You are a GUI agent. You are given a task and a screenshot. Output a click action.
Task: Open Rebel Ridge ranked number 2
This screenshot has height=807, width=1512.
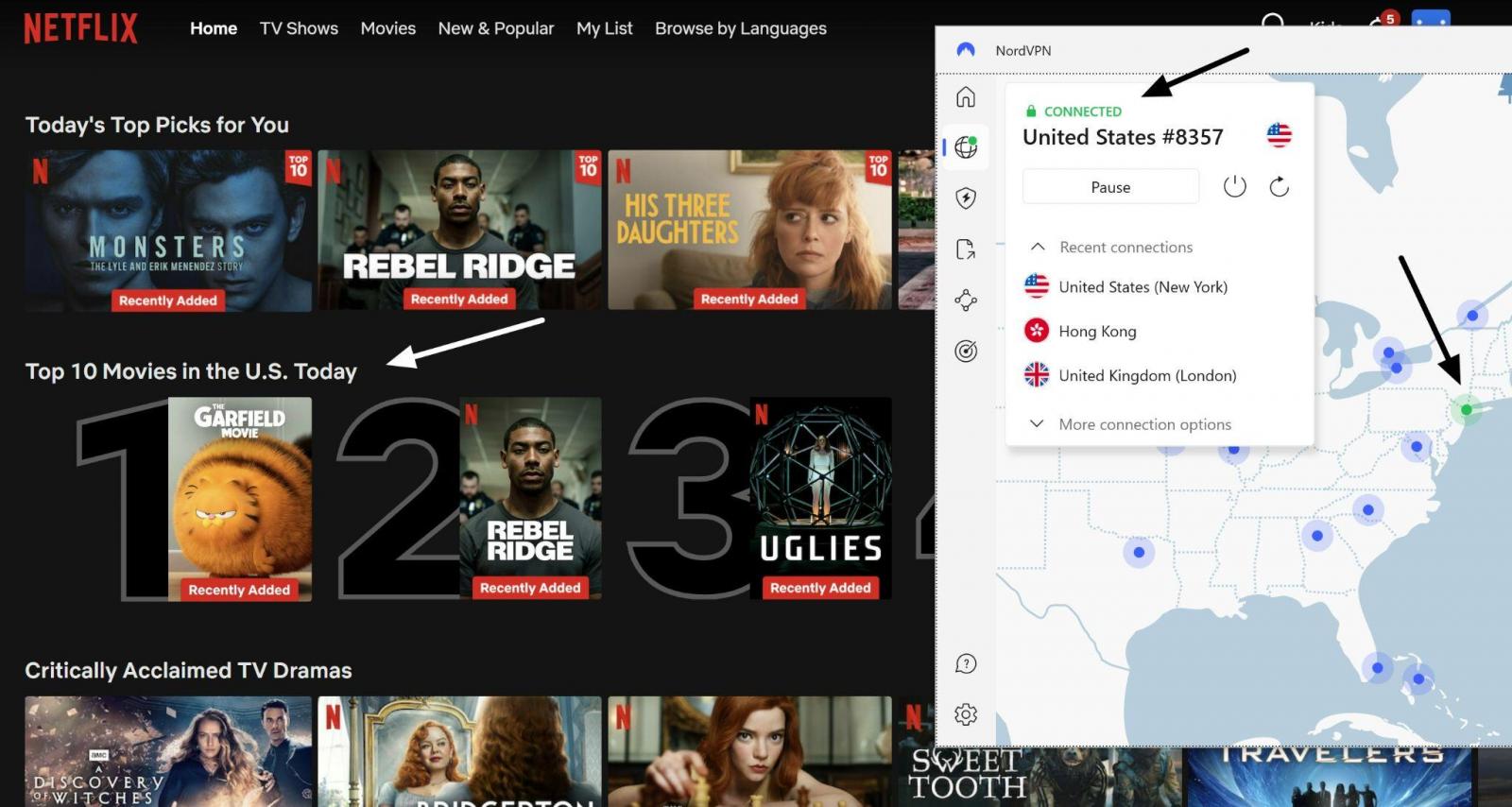(530, 498)
